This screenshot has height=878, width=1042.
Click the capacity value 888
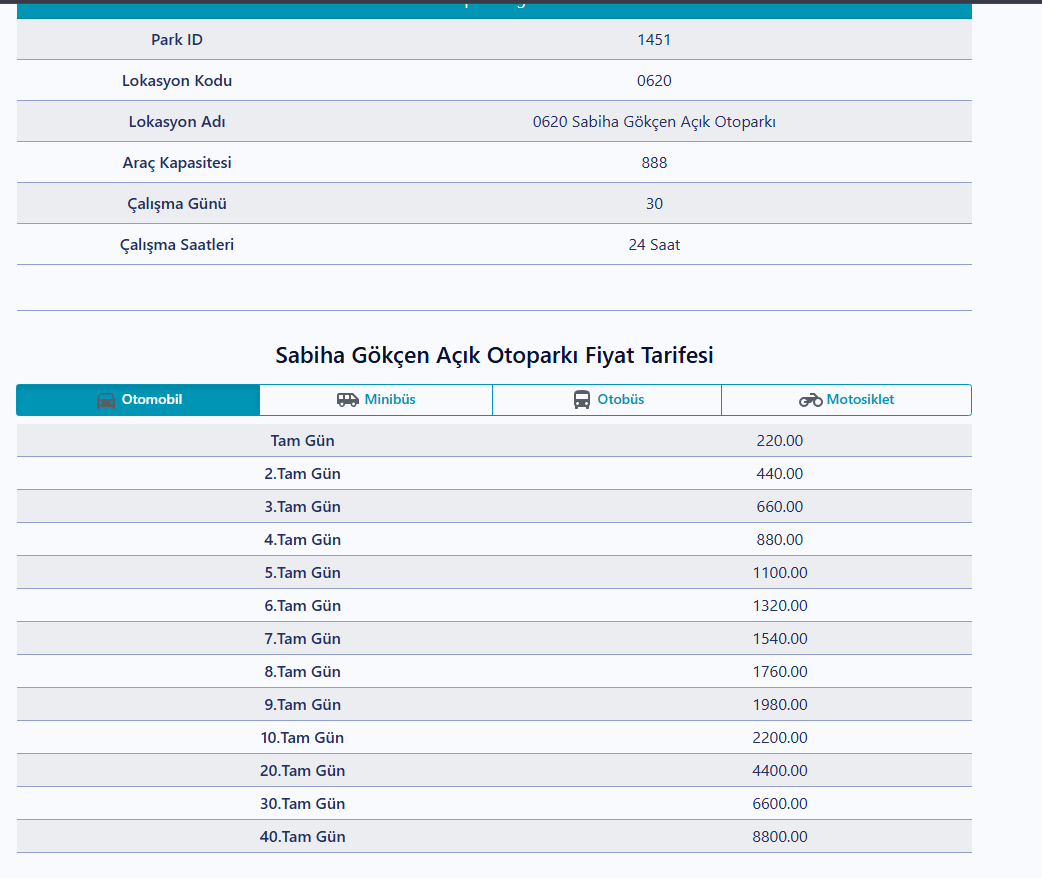(x=654, y=163)
